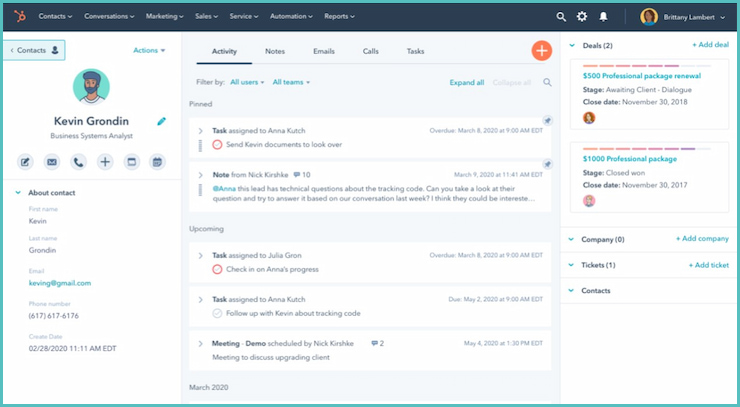Open notifications bell
Screen dimensions: 740x407
coord(603,17)
